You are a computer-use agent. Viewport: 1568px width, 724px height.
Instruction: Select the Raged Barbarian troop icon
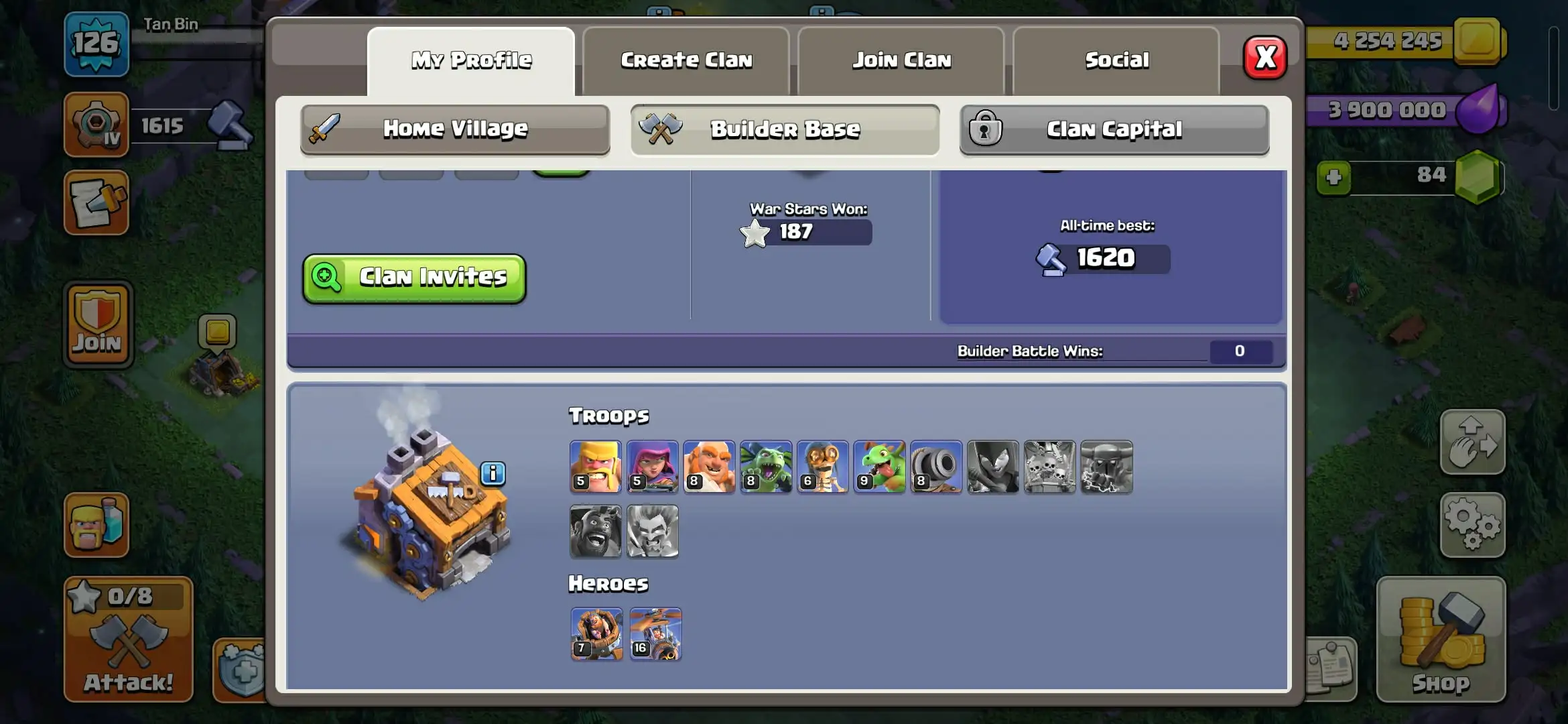(x=596, y=467)
